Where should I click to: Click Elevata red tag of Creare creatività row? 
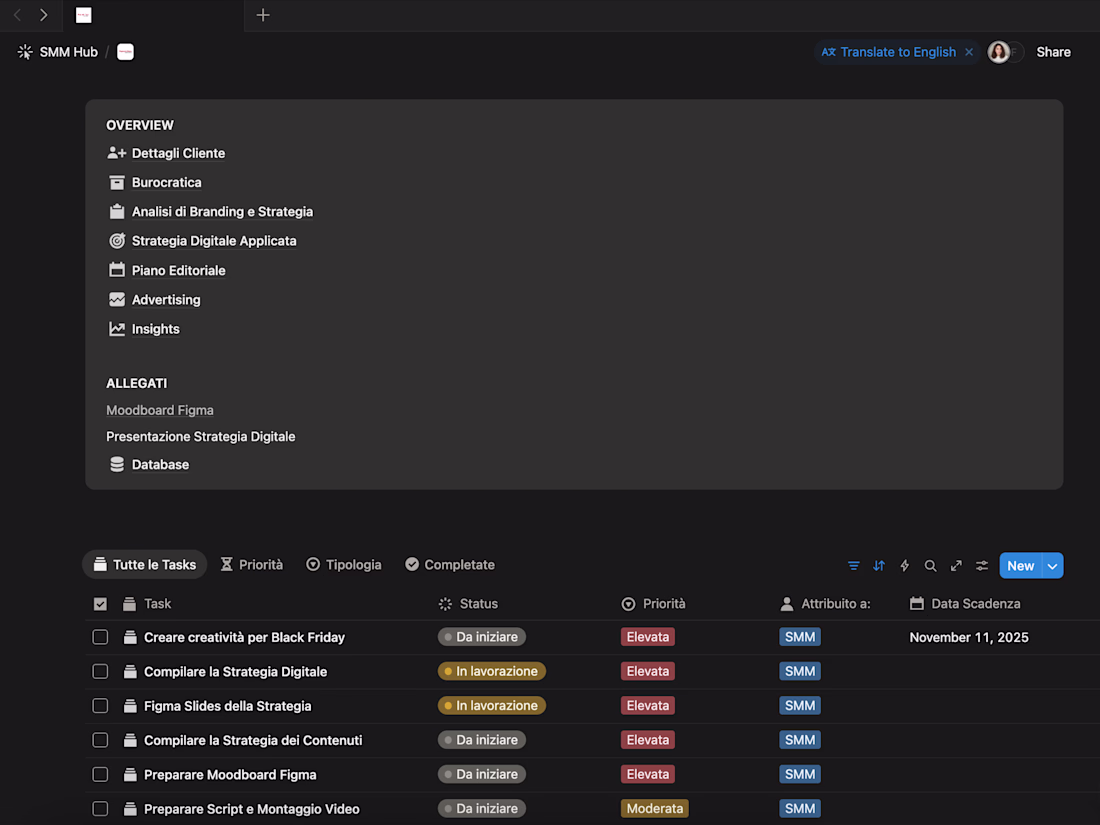point(648,637)
